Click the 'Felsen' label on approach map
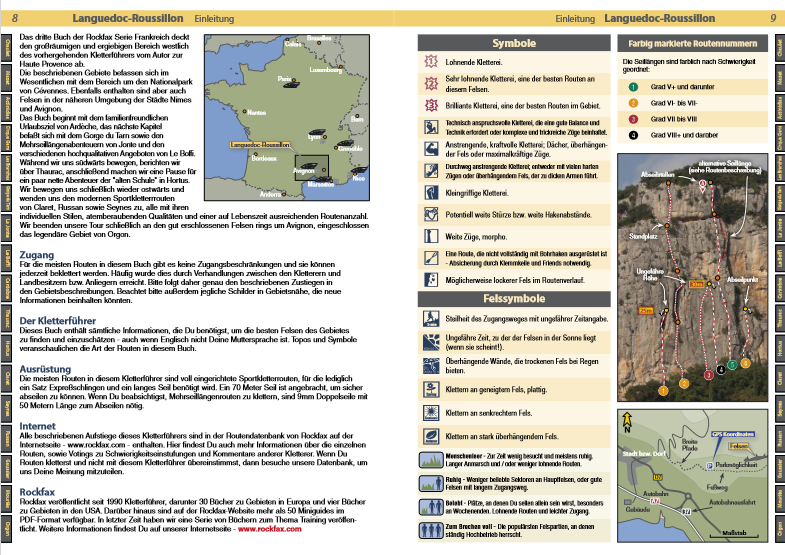 tap(738, 446)
